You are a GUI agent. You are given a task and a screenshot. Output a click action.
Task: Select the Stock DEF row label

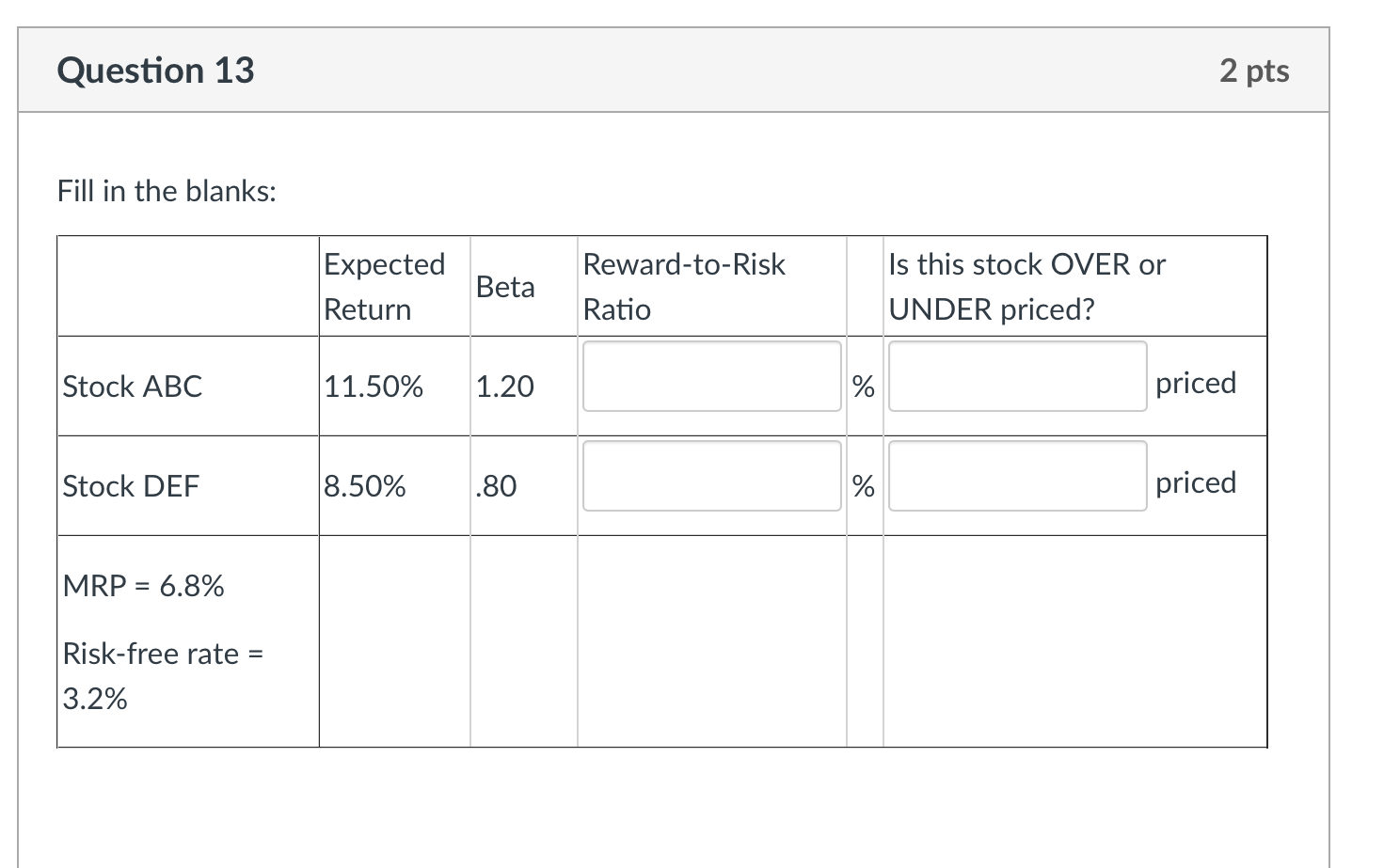pos(131,486)
